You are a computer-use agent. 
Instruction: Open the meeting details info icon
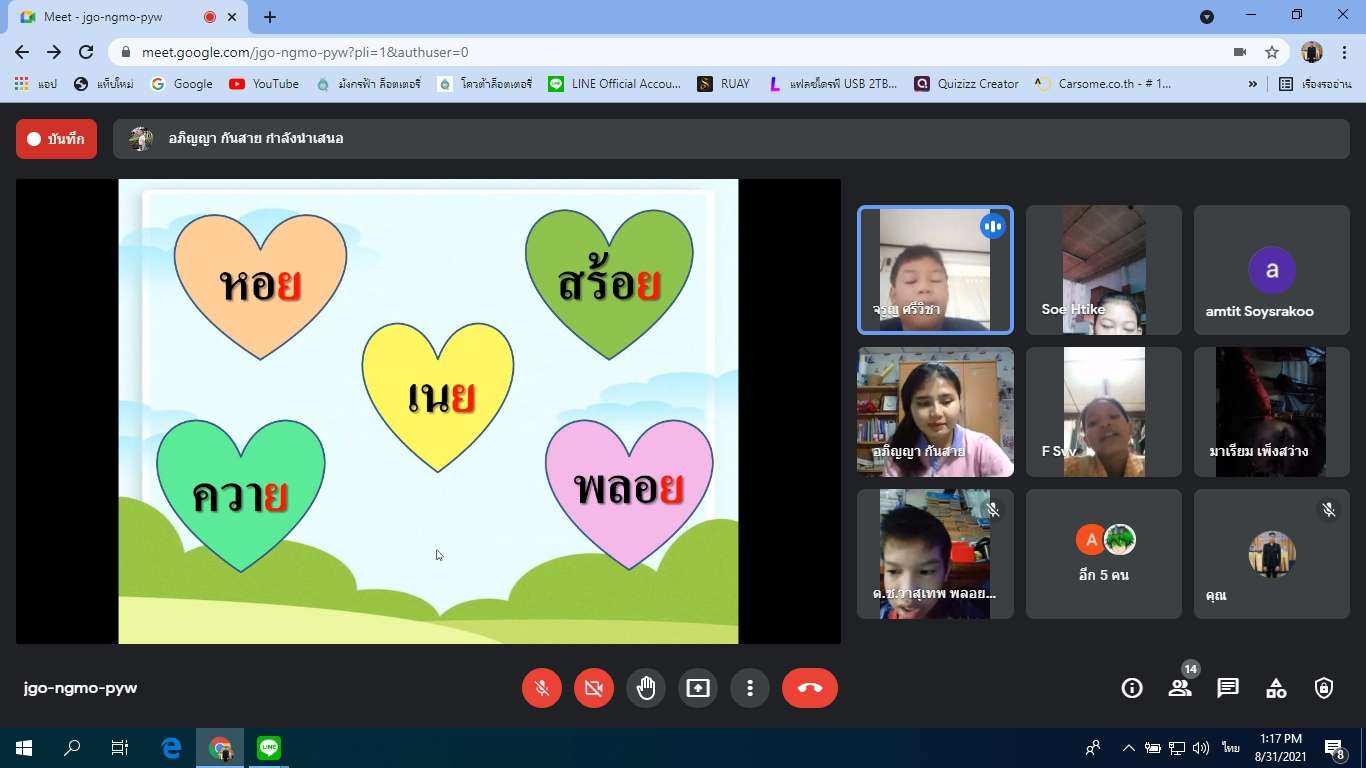(x=1132, y=688)
